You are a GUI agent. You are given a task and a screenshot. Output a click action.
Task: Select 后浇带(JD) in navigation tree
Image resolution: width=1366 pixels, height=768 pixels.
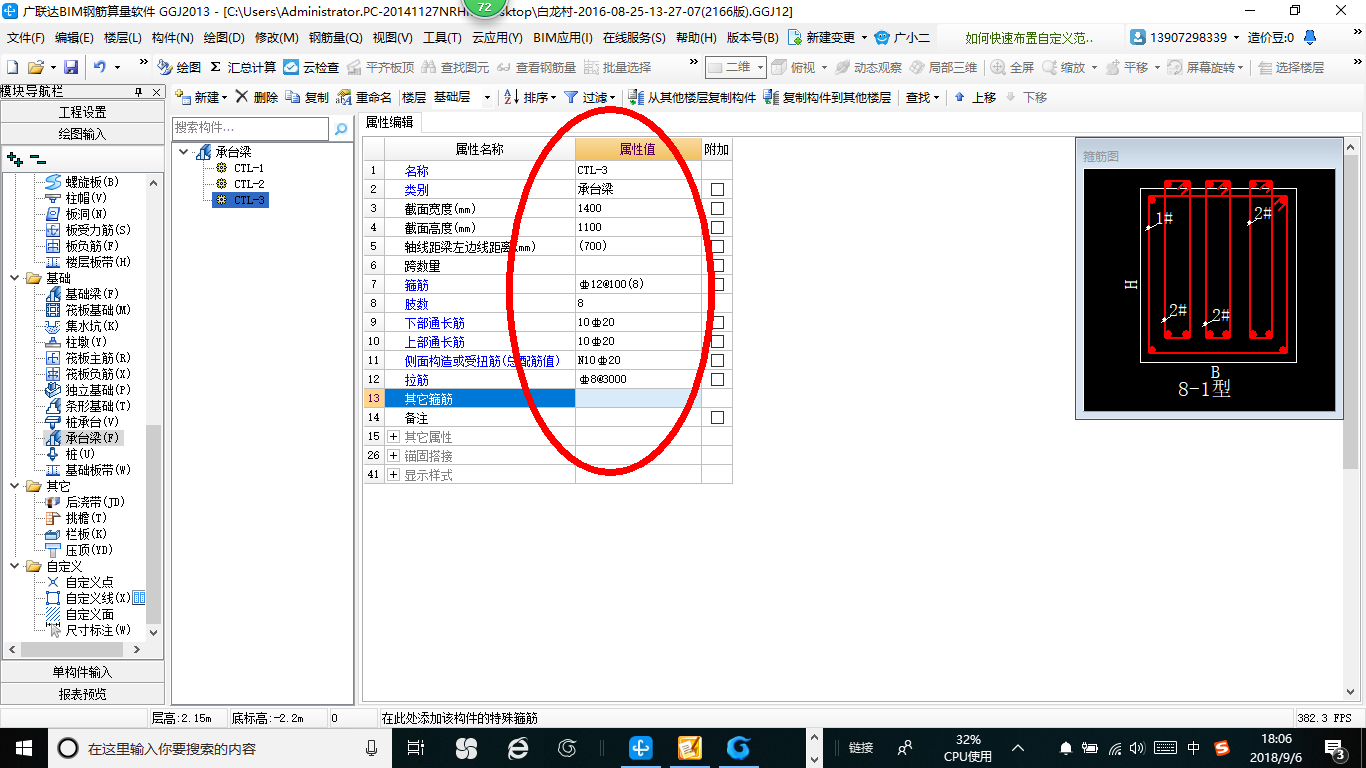tap(95, 502)
